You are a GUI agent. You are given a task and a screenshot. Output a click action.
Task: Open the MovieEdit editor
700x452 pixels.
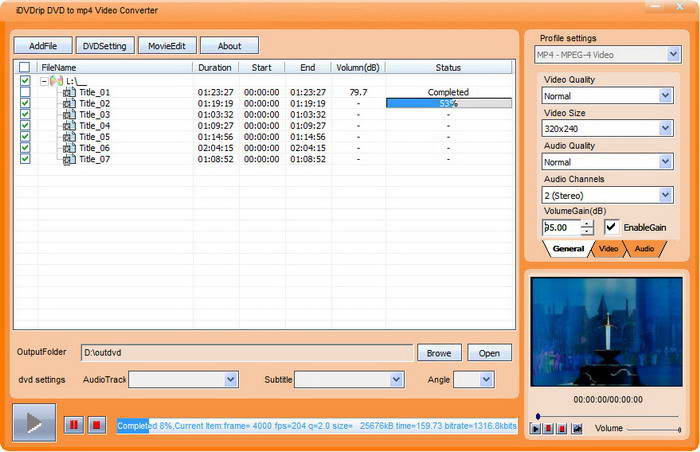click(x=167, y=46)
